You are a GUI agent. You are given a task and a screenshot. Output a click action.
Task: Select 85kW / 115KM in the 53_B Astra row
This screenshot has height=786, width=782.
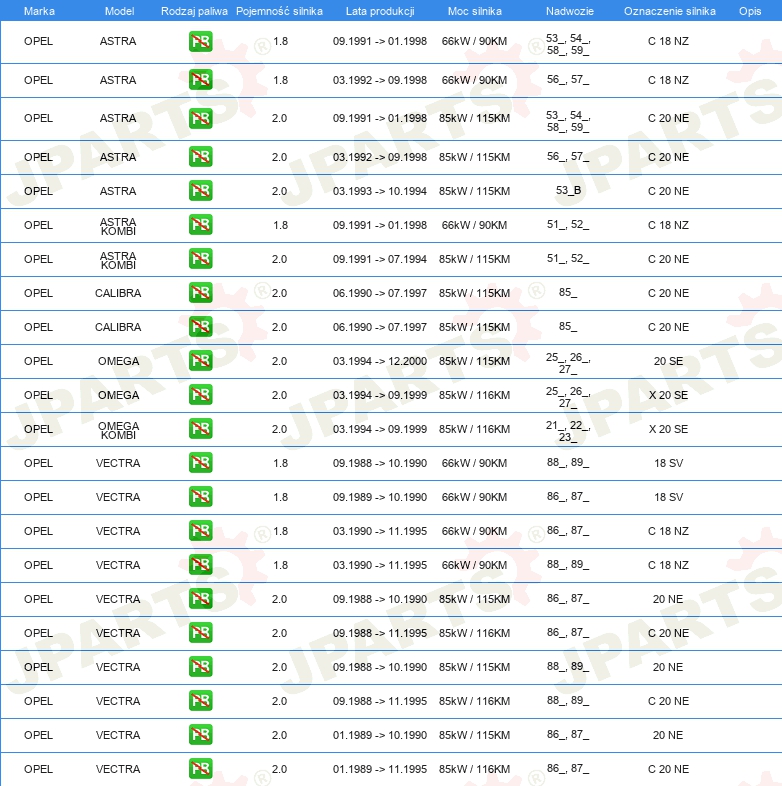474,191
